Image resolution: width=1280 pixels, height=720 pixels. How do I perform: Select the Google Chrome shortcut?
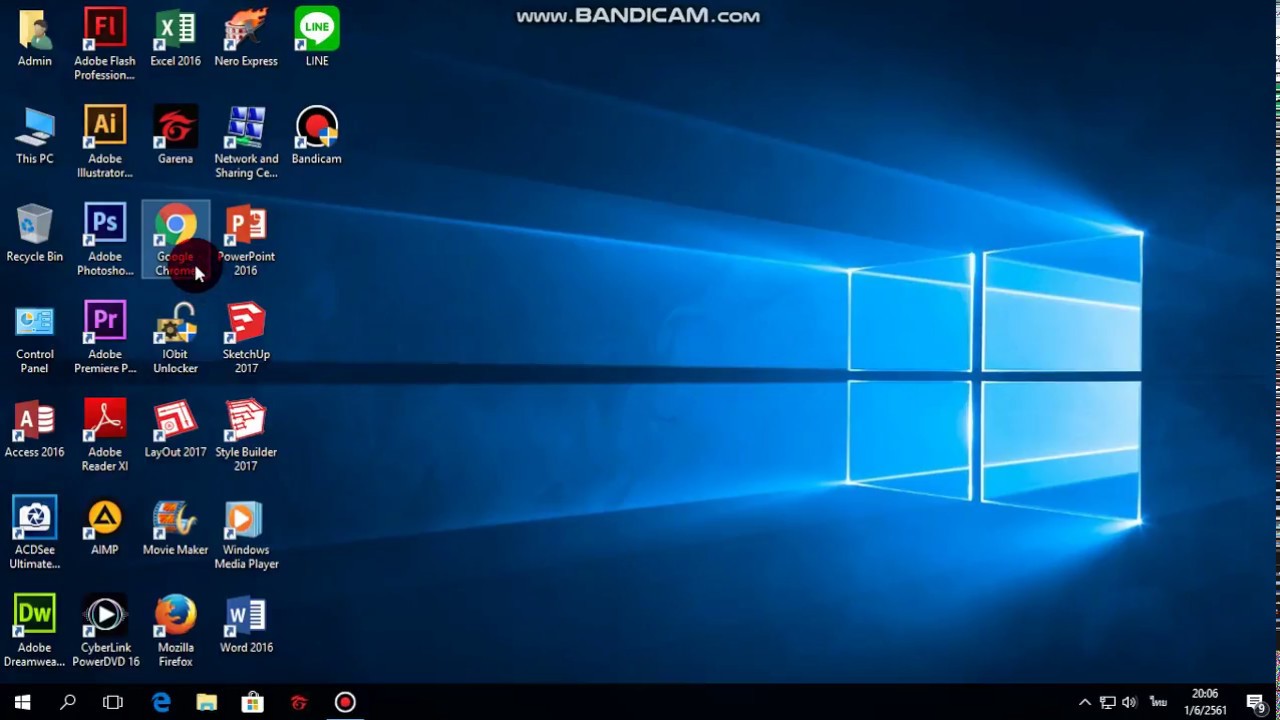175,240
